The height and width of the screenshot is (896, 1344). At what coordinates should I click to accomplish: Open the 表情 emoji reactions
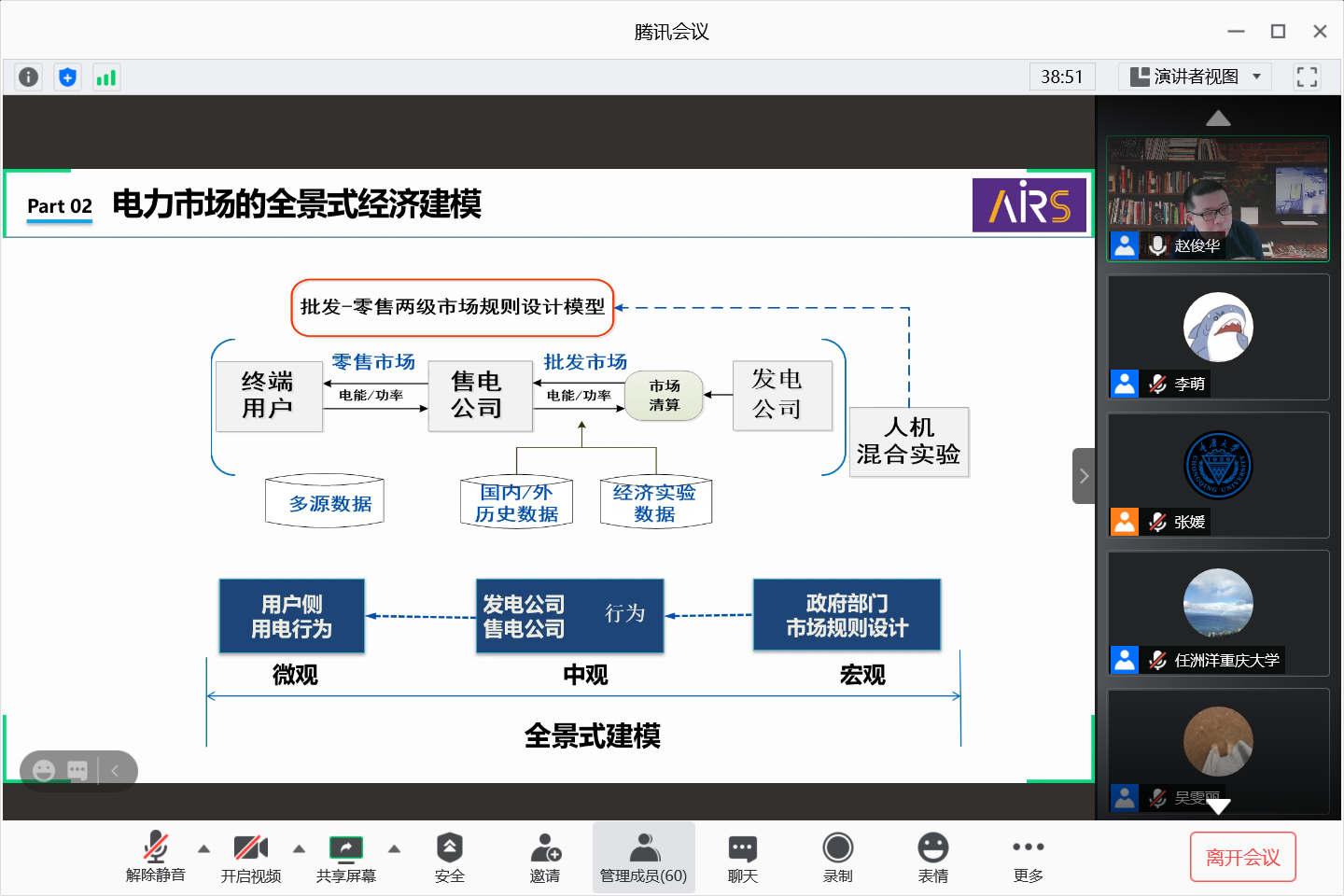click(932, 857)
